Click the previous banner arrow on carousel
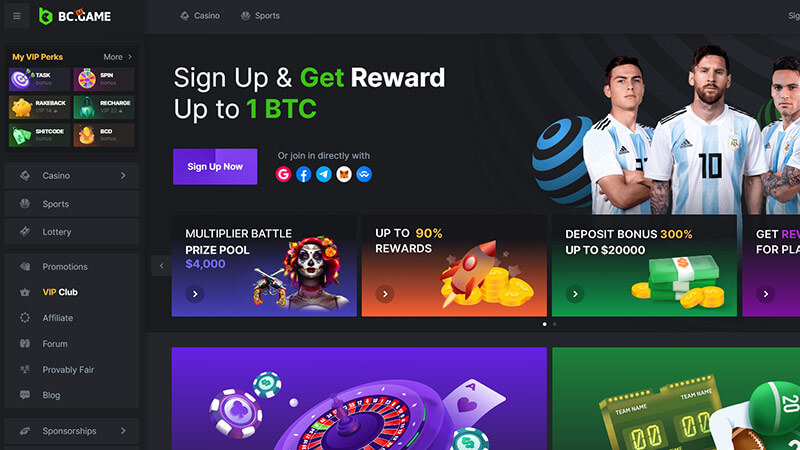This screenshot has width=800, height=450. [x=161, y=266]
